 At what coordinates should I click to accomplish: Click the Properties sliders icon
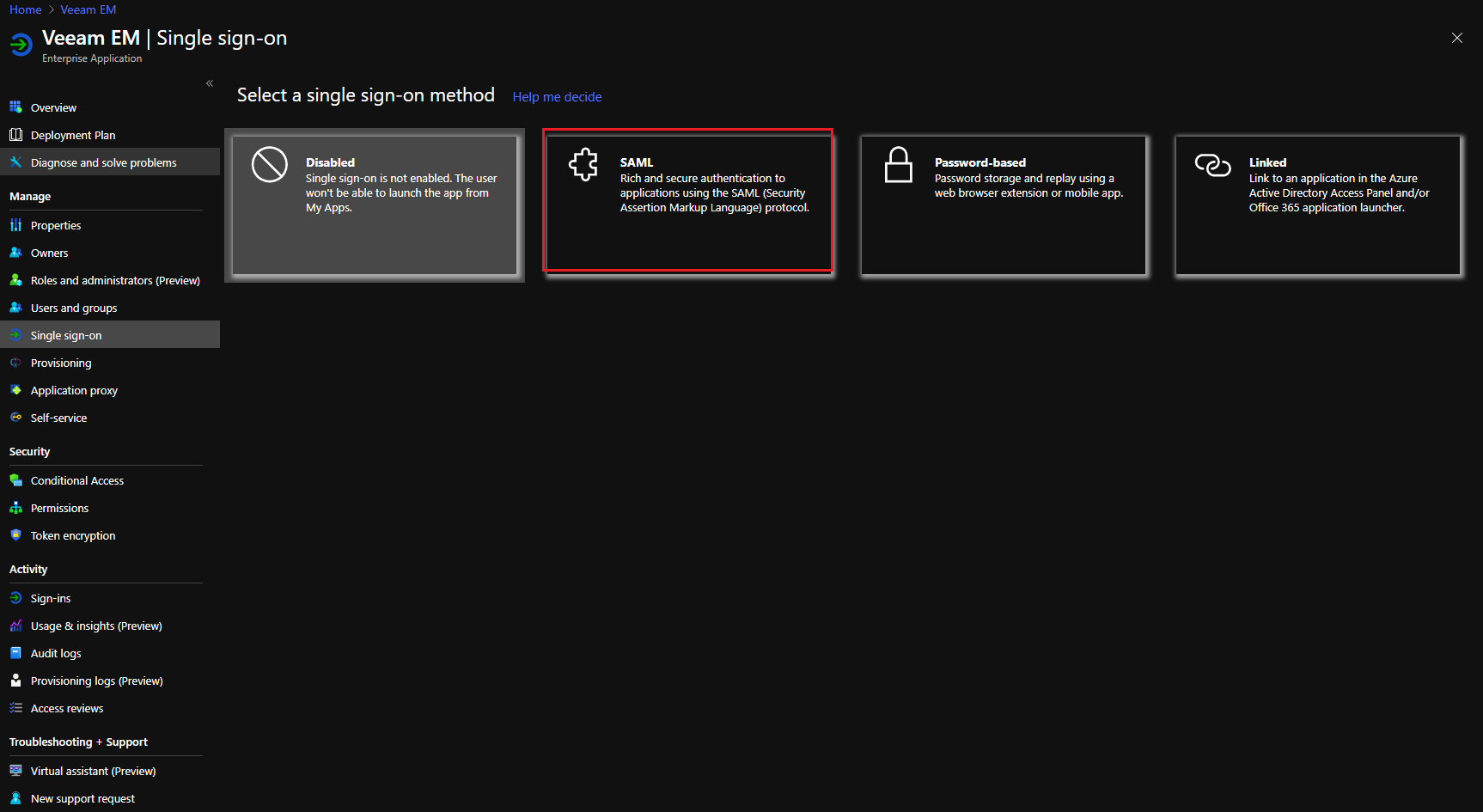coord(15,225)
